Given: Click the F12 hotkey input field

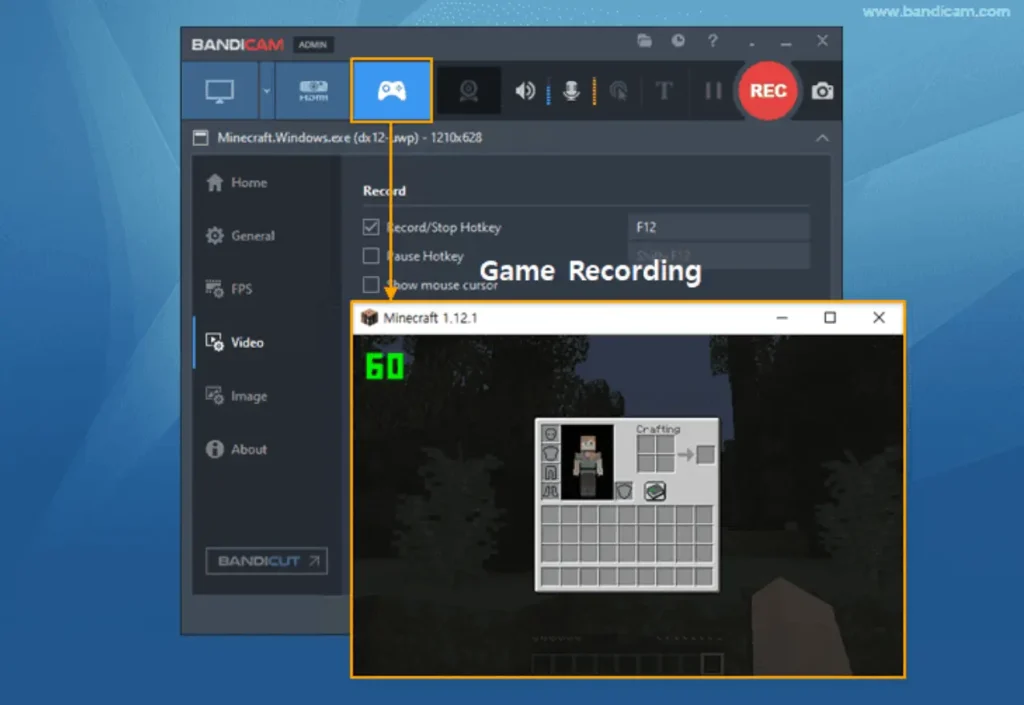Looking at the screenshot, I should point(718,227).
